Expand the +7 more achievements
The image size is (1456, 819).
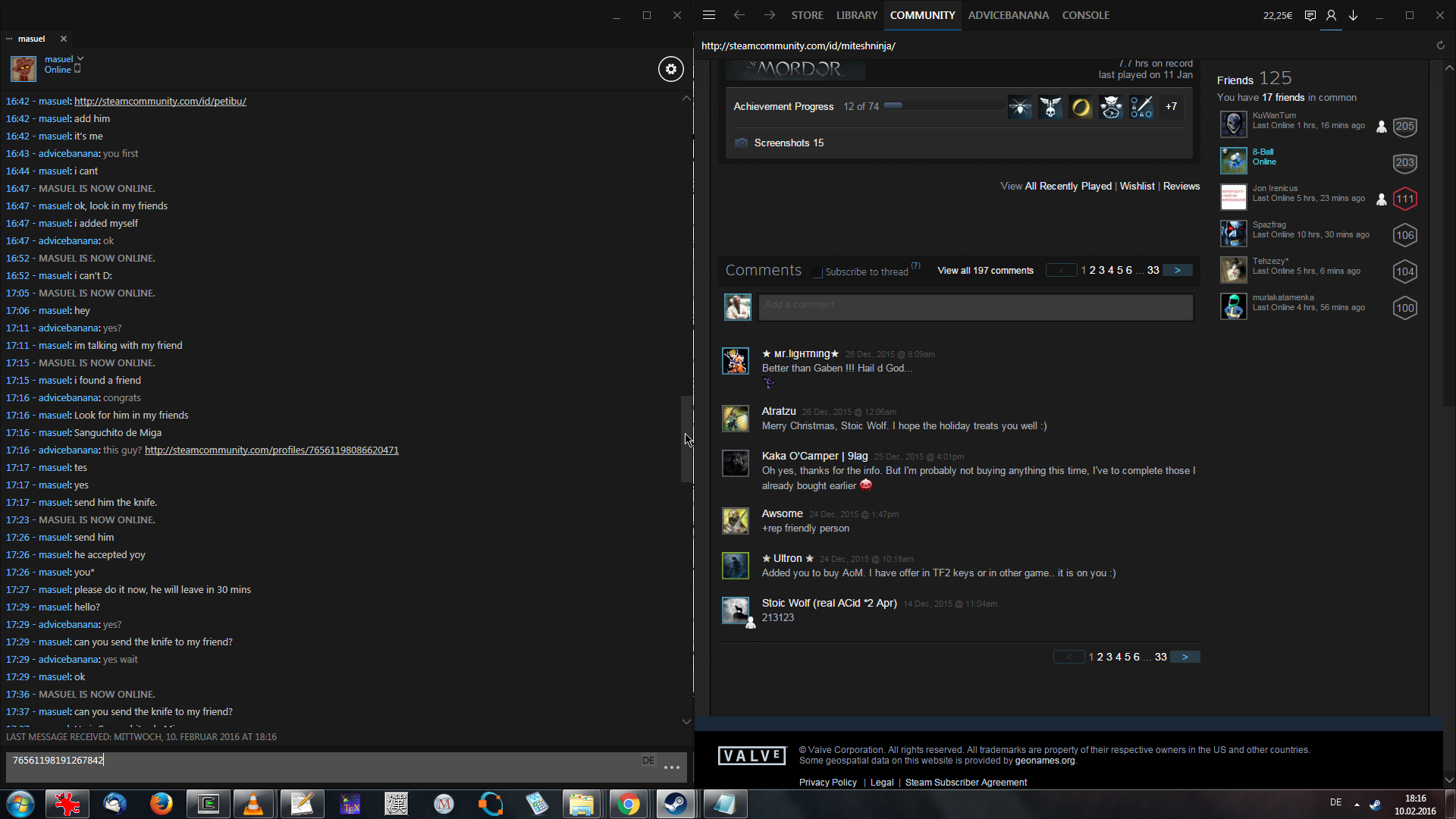(1171, 107)
